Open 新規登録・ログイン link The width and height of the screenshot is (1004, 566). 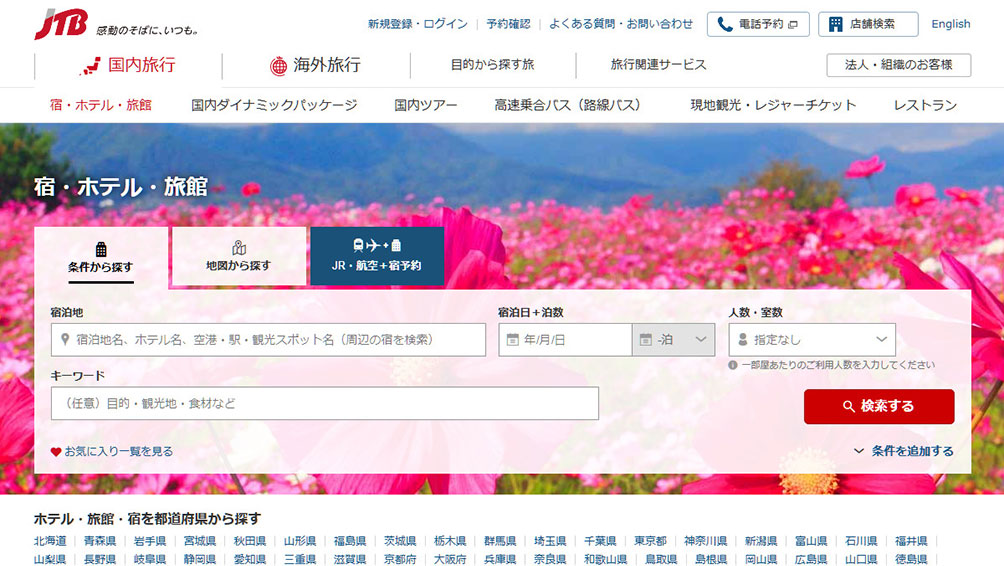417,24
